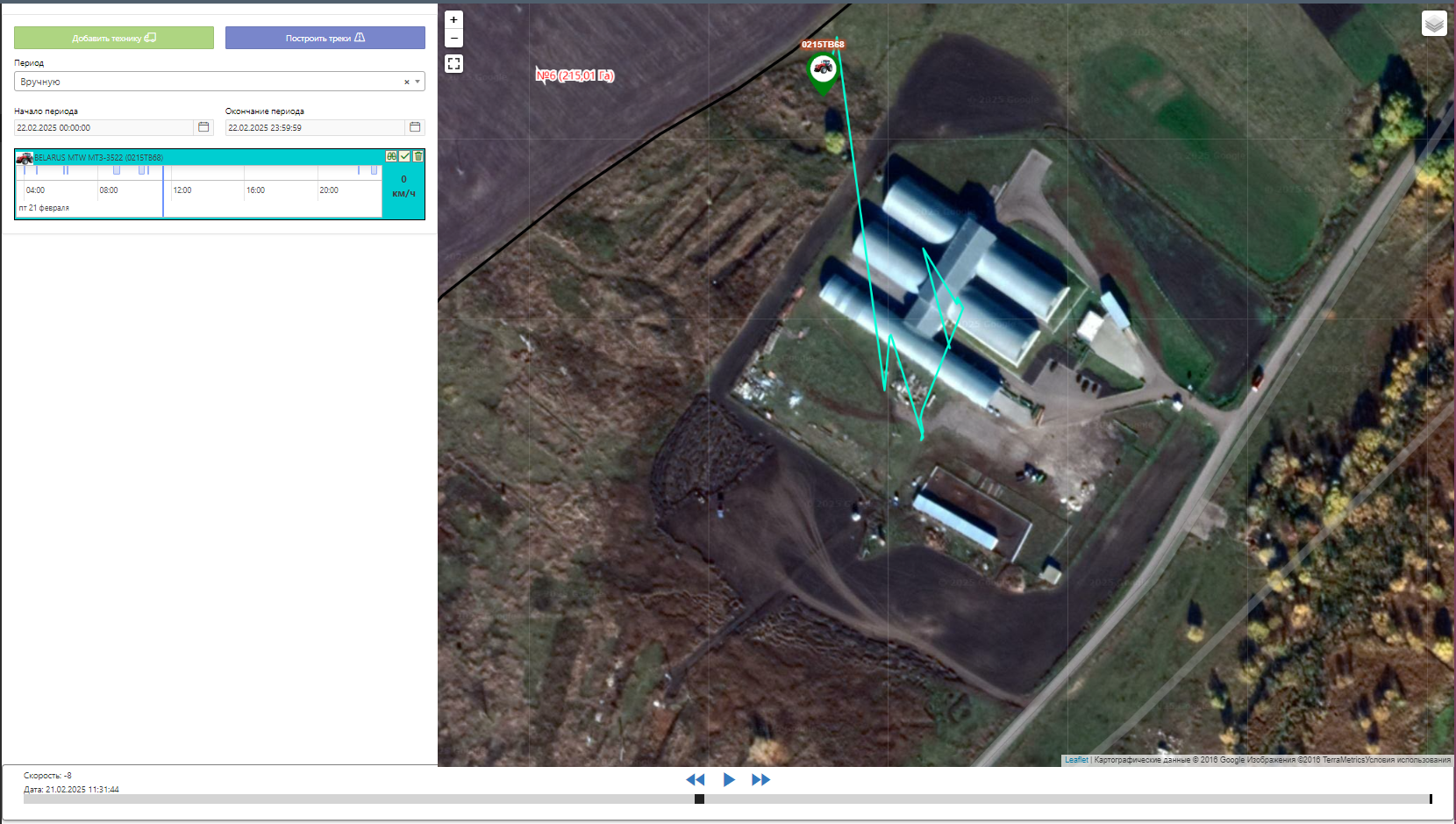
Task: Open start period calendar picker
Action: point(203,127)
